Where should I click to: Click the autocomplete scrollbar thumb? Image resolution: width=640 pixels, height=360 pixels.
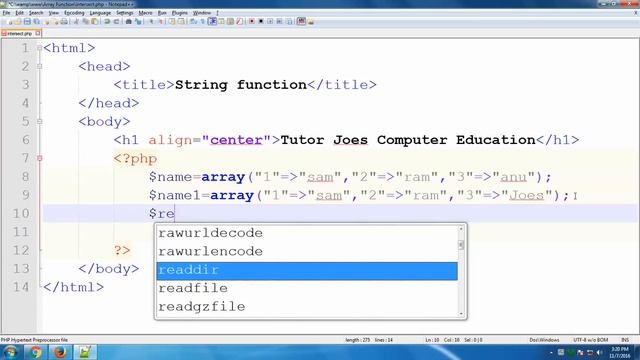461,245
